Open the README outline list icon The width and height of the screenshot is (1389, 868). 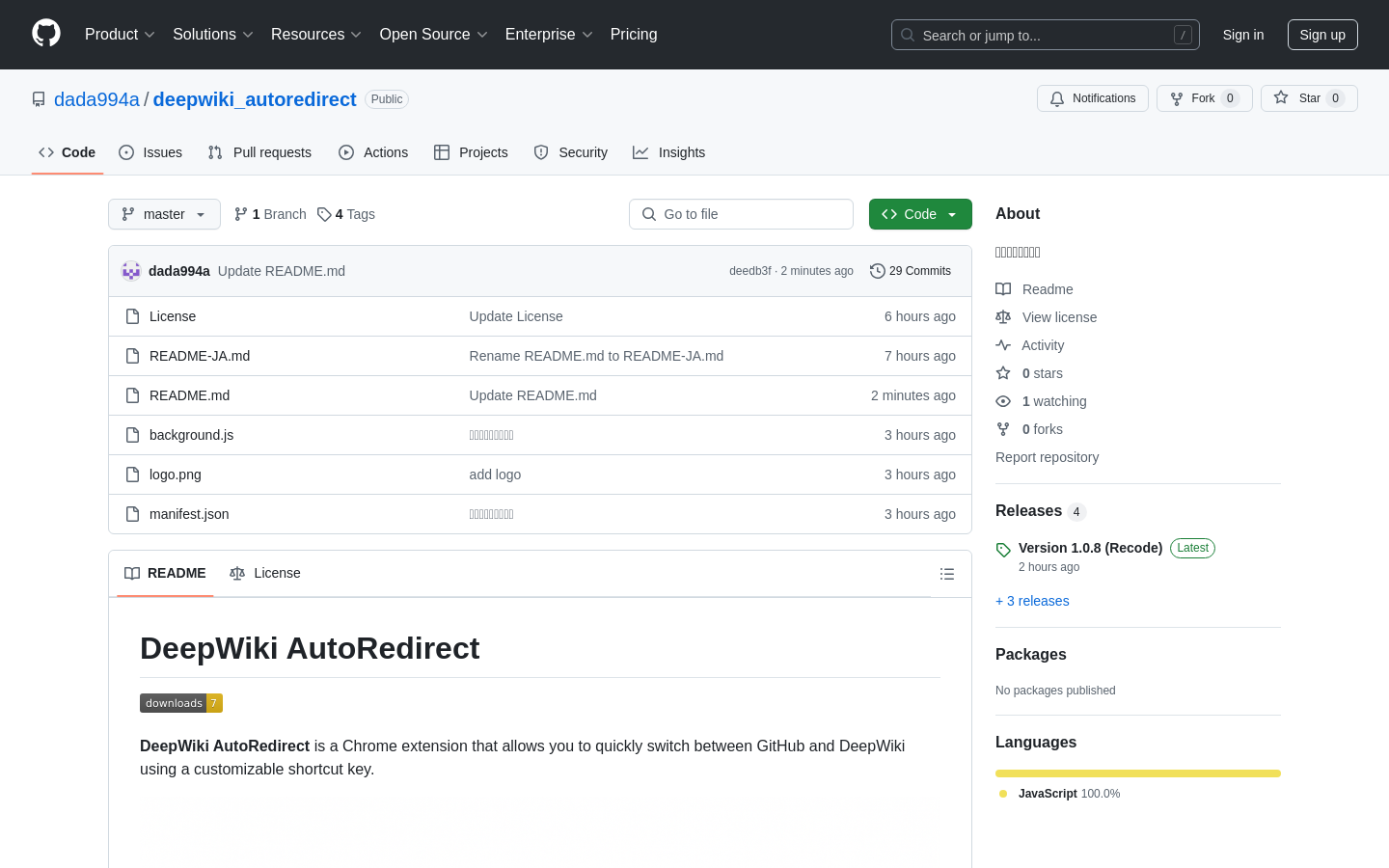click(947, 574)
